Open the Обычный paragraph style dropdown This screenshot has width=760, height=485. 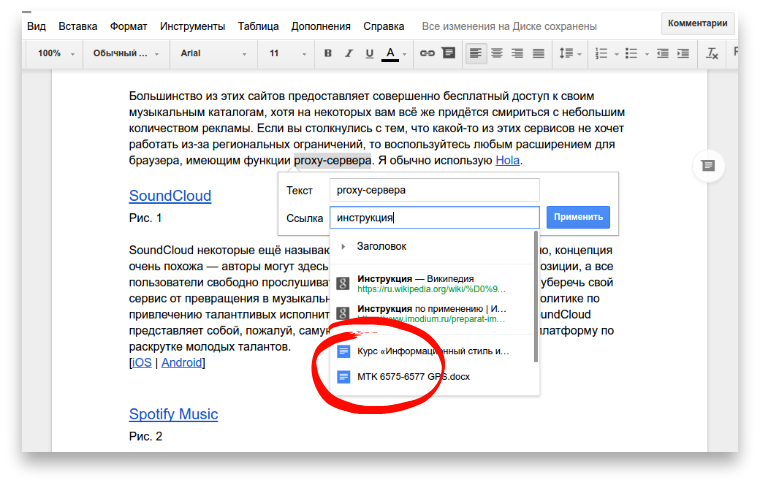126,53
